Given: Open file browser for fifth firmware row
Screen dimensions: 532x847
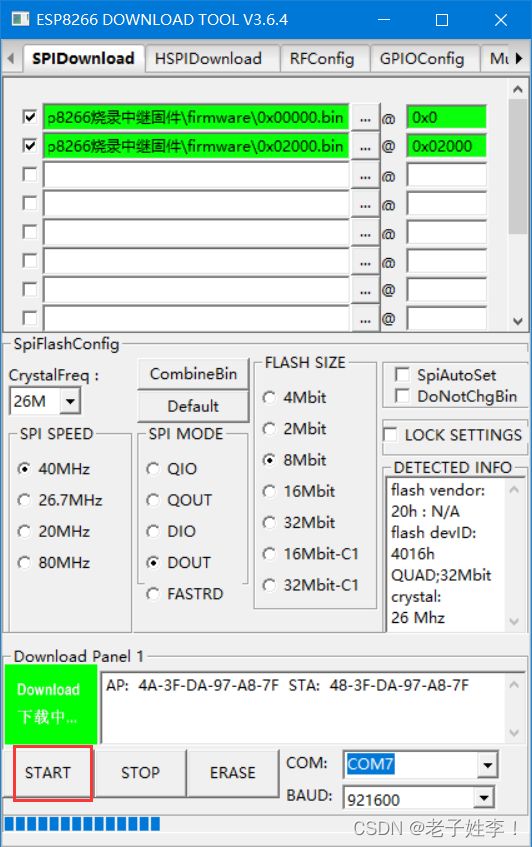Looking at the screenshot, I should pos(365,233).
